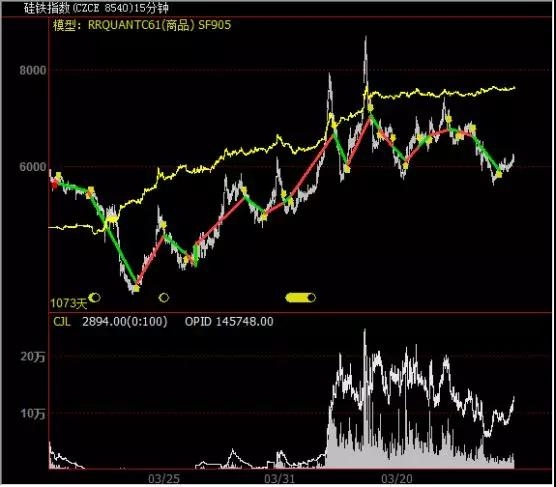Image resolution: width=556 pixels, height=487 pixels.
Task: Click the 10万 volume axis label
Action: pyautogui.click(x=33, y=413)
